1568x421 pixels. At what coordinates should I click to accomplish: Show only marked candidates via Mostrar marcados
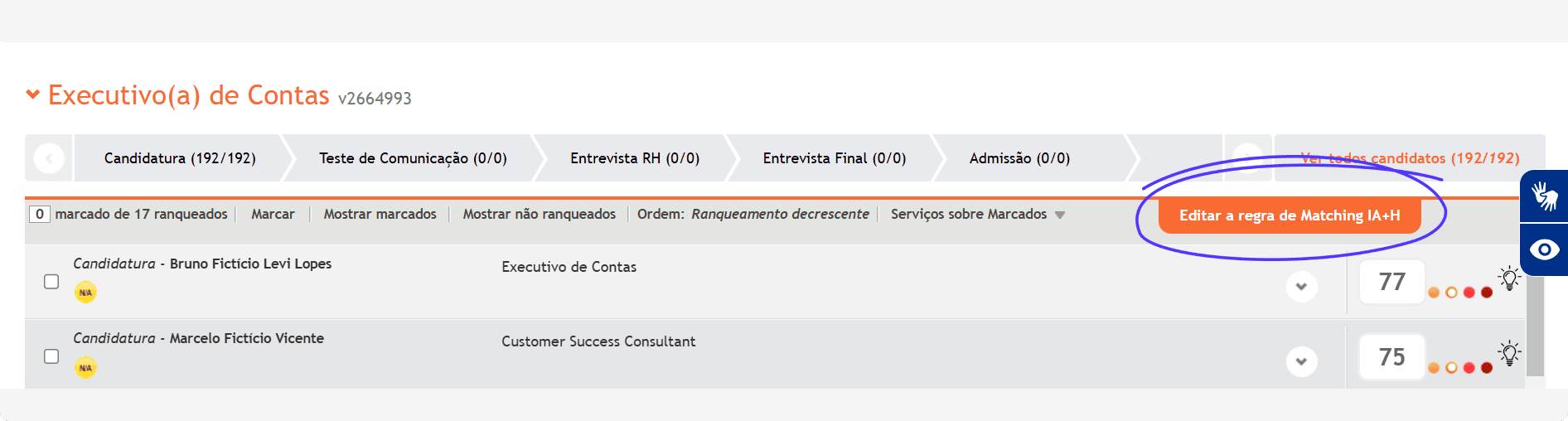(380, 214)
